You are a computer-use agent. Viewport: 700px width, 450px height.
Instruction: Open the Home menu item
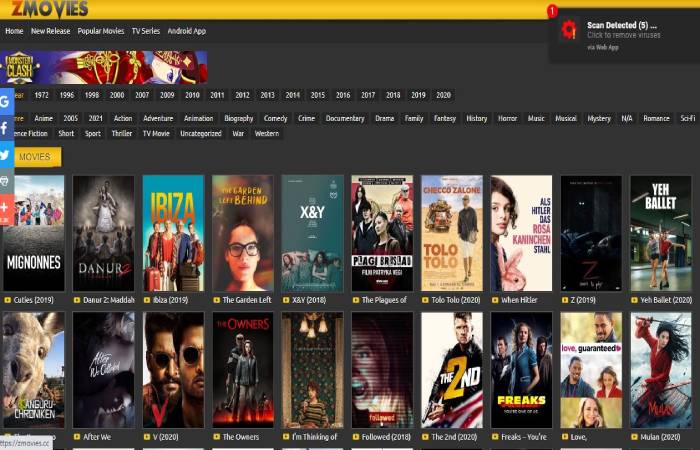[x=14, y=31]
